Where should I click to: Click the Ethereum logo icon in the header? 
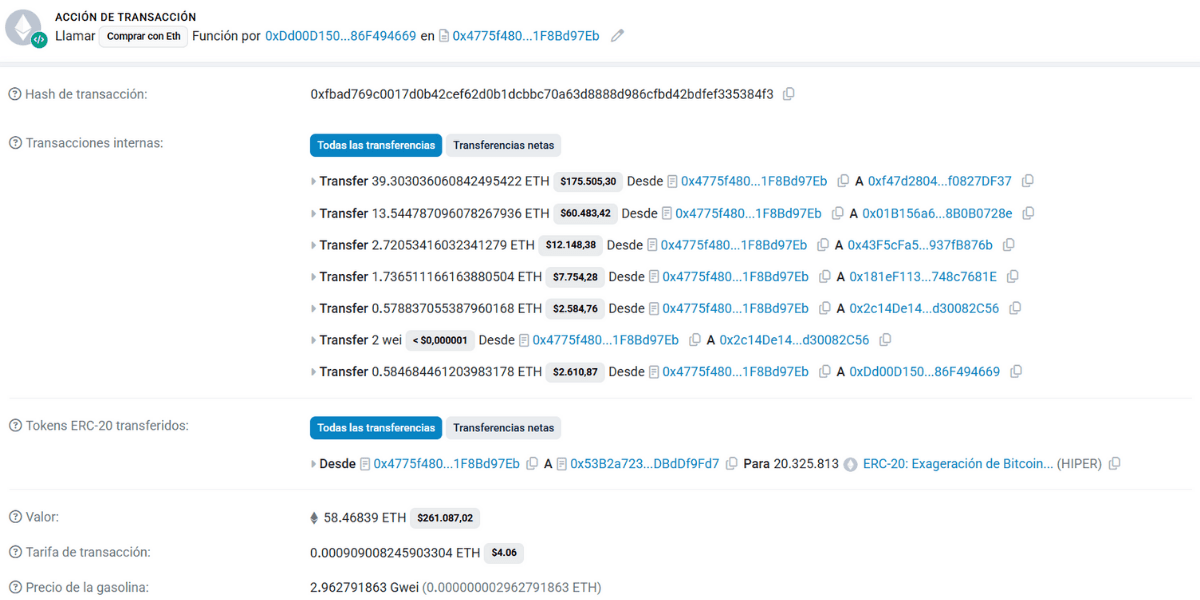pyautogui.click(x=23, y=27)
